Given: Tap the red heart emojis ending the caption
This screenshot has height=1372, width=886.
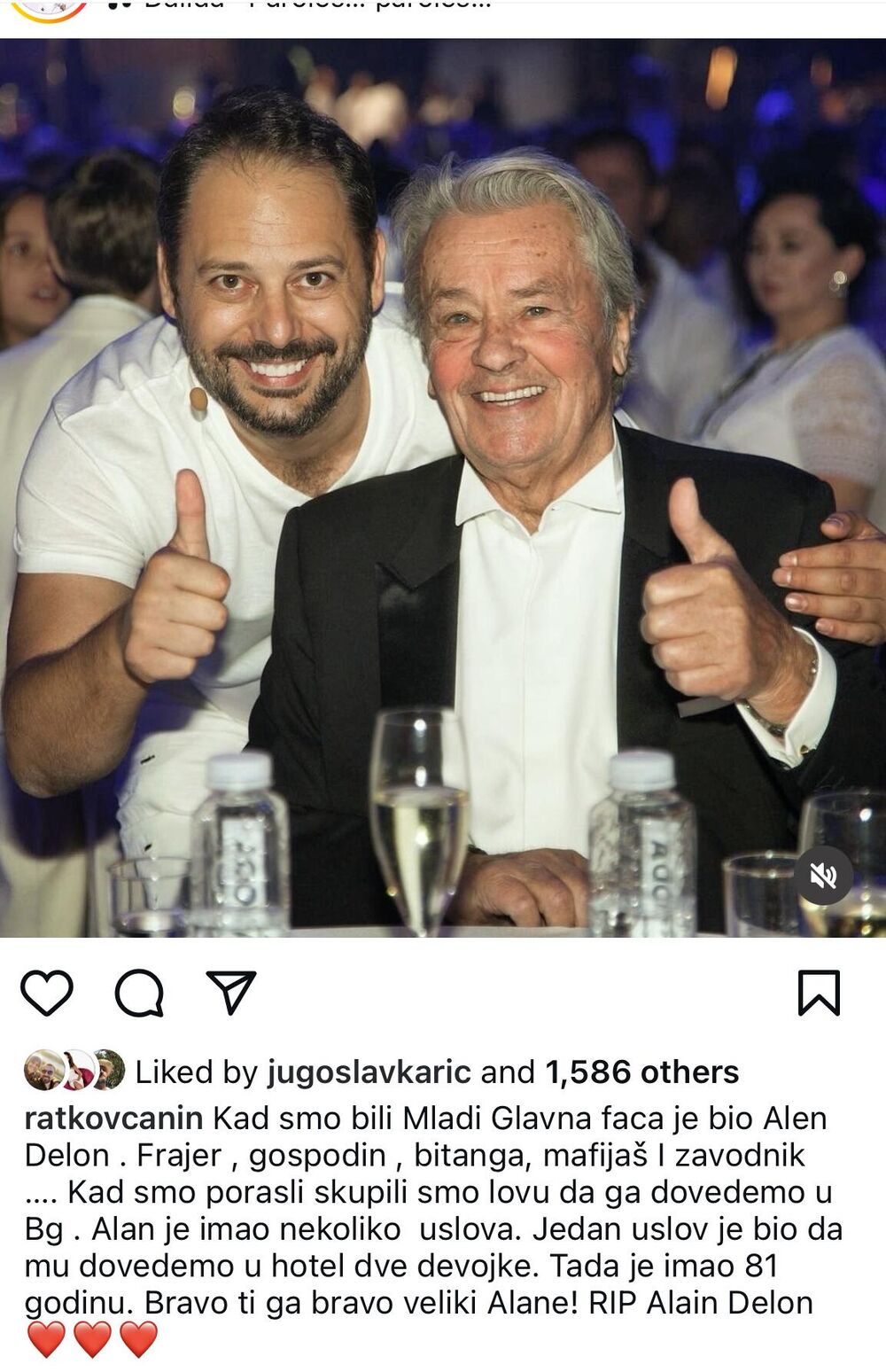Looking at the screenshot, I should 92,1339.
